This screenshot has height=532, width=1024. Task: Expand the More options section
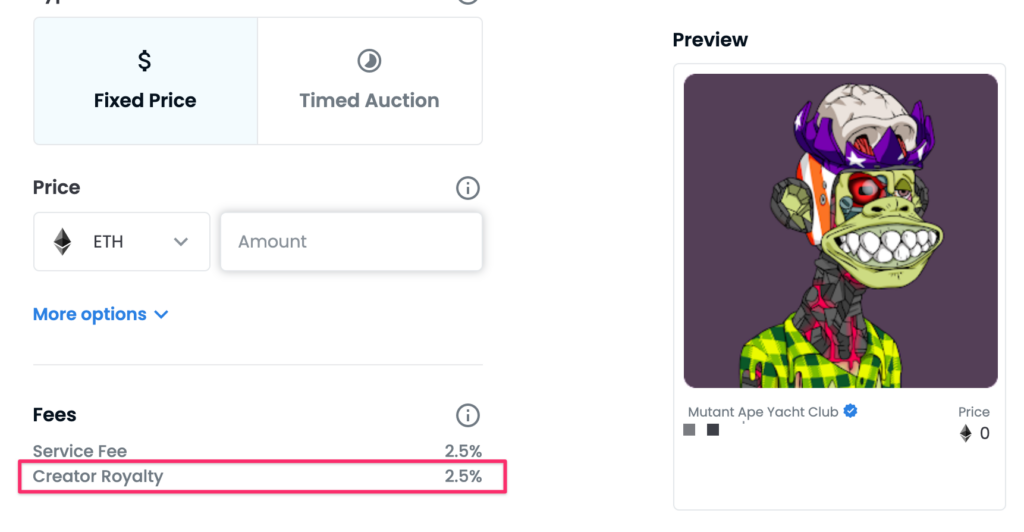click(90, 314)
